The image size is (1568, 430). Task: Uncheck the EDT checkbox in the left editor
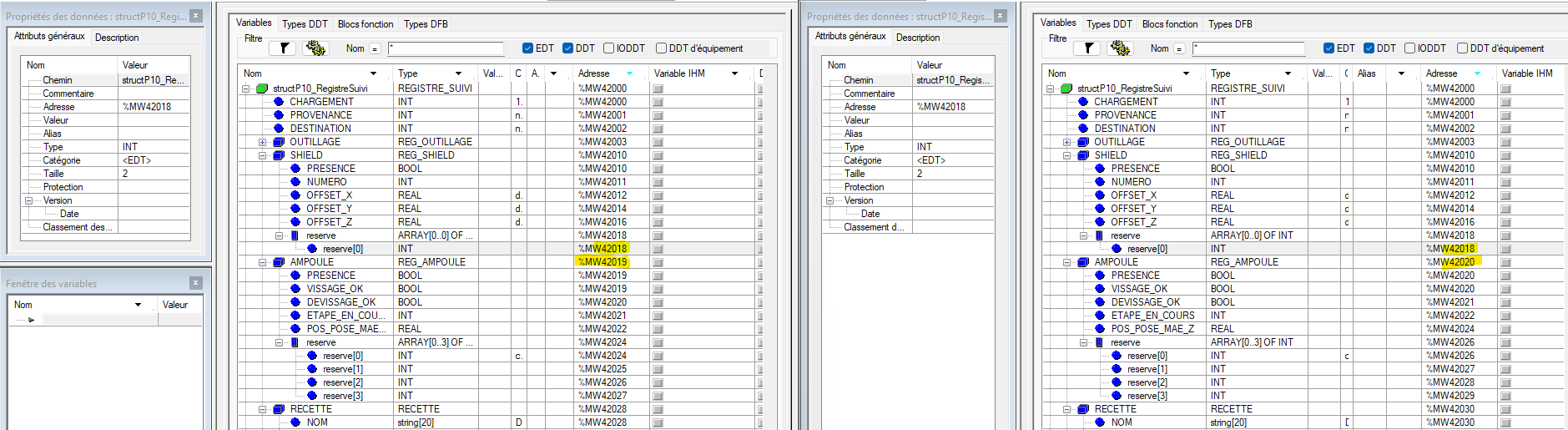click(527, 48)
